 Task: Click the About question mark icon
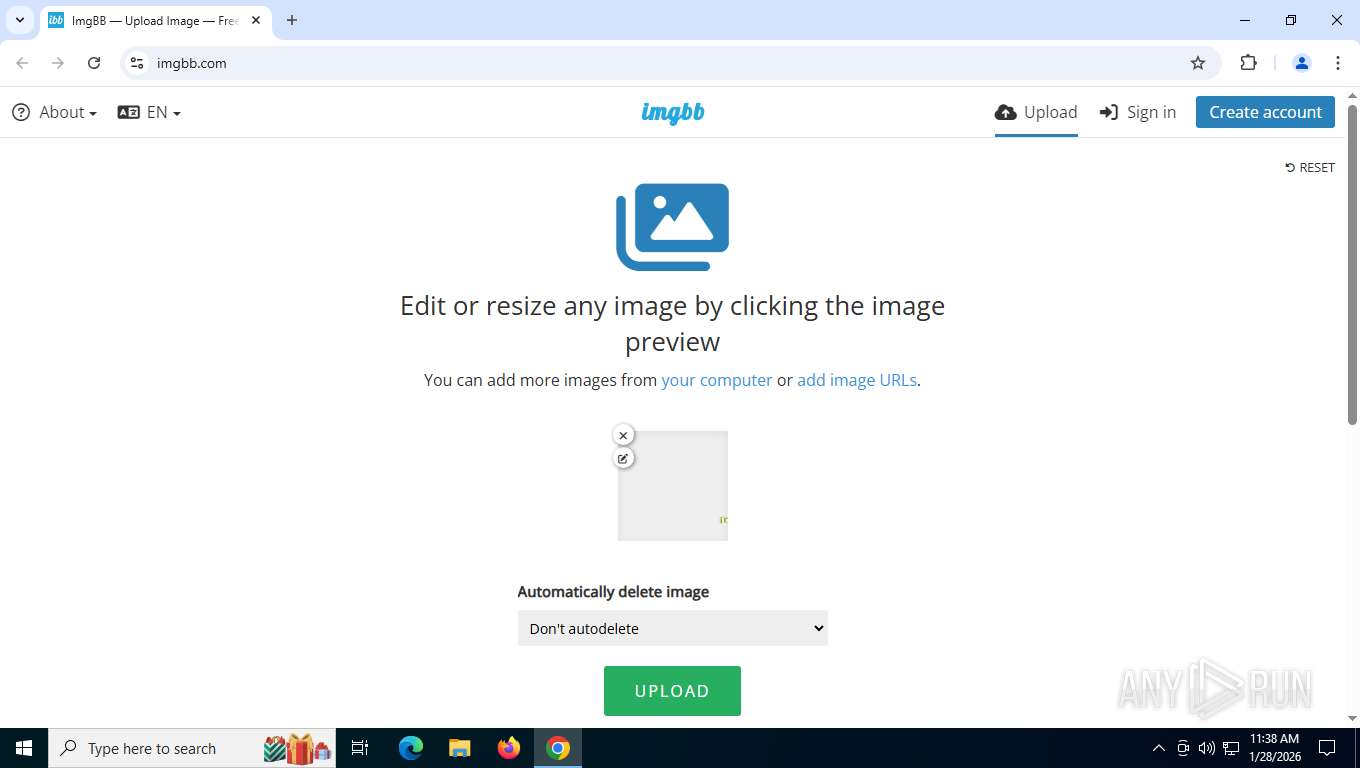(x=21, y=112)
